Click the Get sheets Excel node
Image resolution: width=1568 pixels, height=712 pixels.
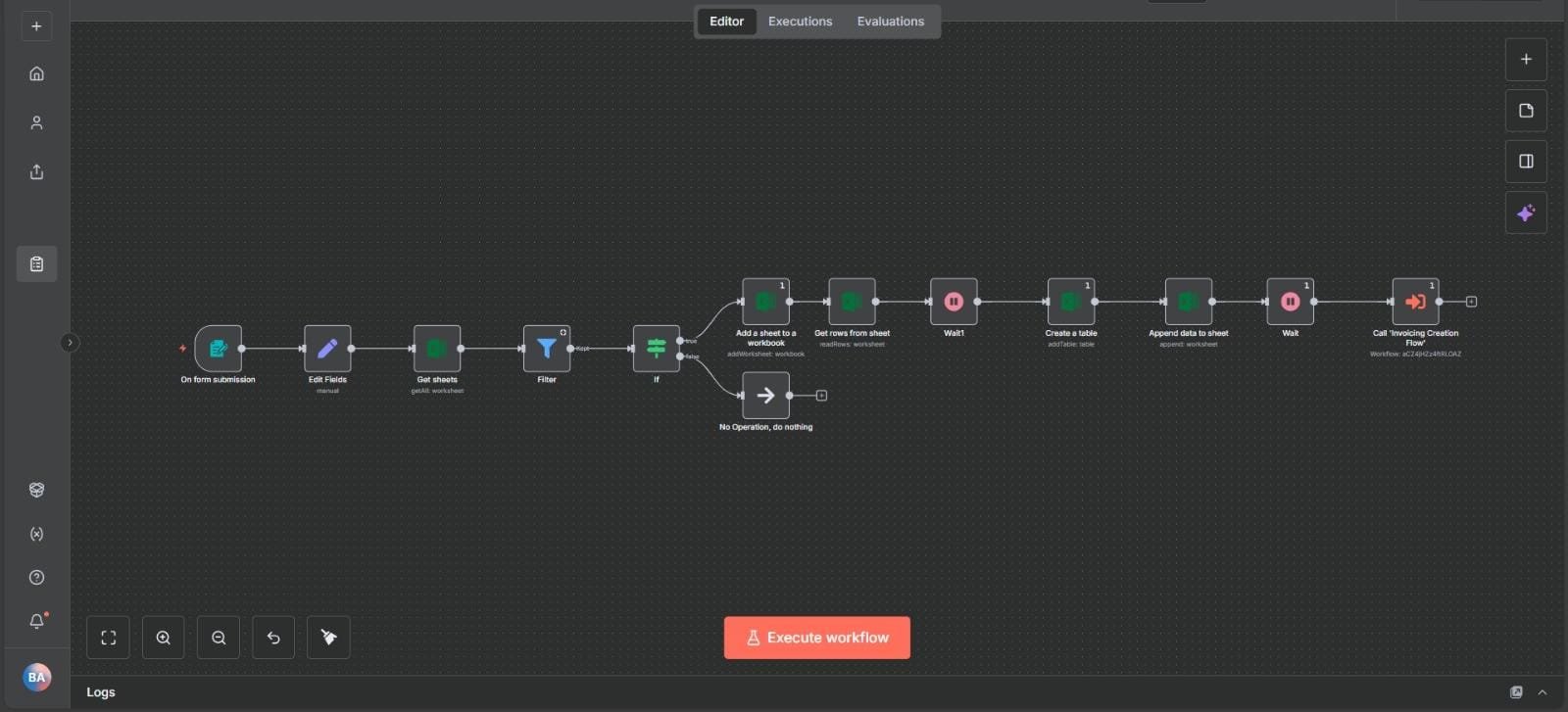(x=437, y=349)
